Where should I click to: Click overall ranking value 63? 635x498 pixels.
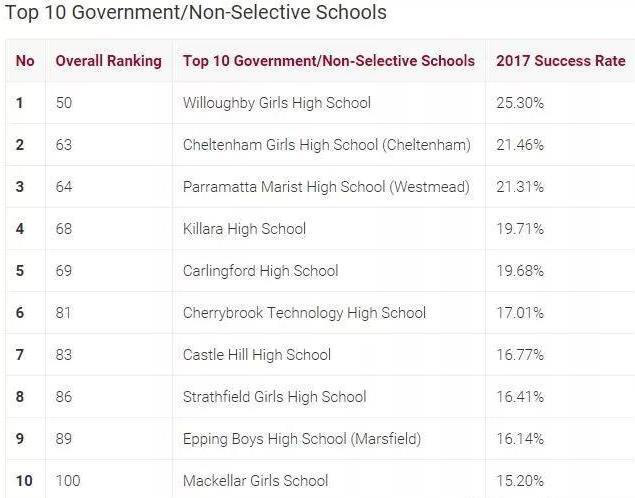tap(65, 145)
